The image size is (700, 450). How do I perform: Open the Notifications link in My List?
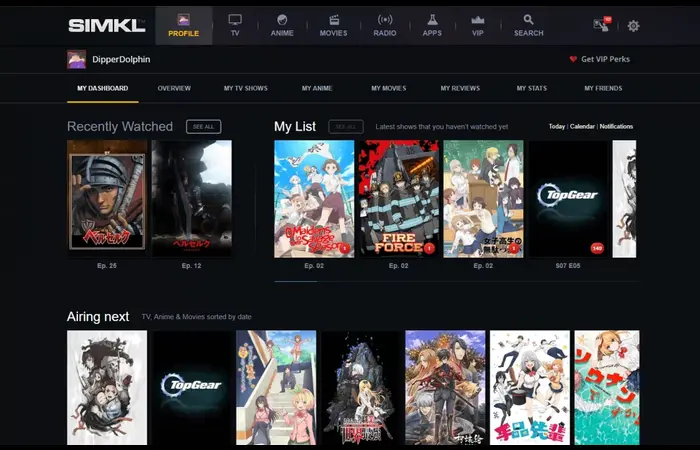(616, 126)
